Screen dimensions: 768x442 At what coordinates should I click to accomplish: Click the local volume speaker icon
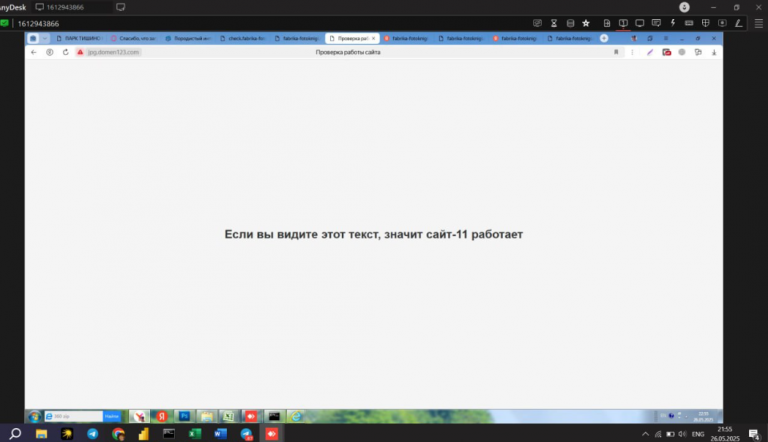click(x=682, y=434)
